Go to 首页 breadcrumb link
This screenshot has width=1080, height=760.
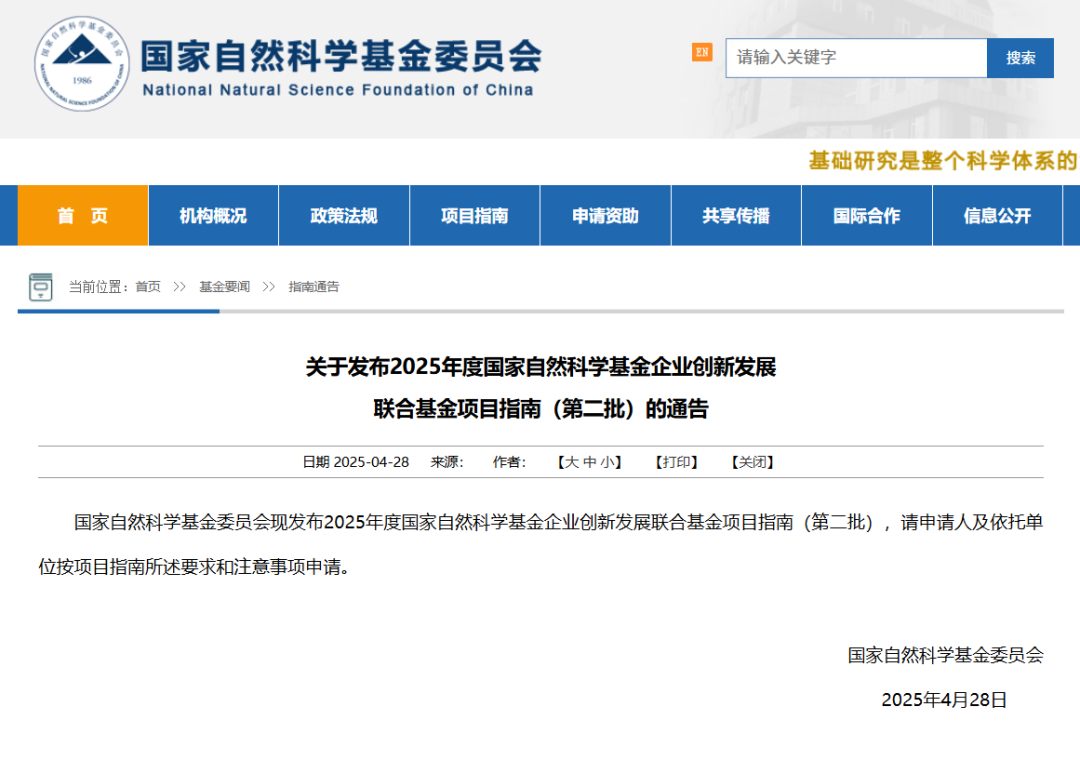(x=148, y=287)
